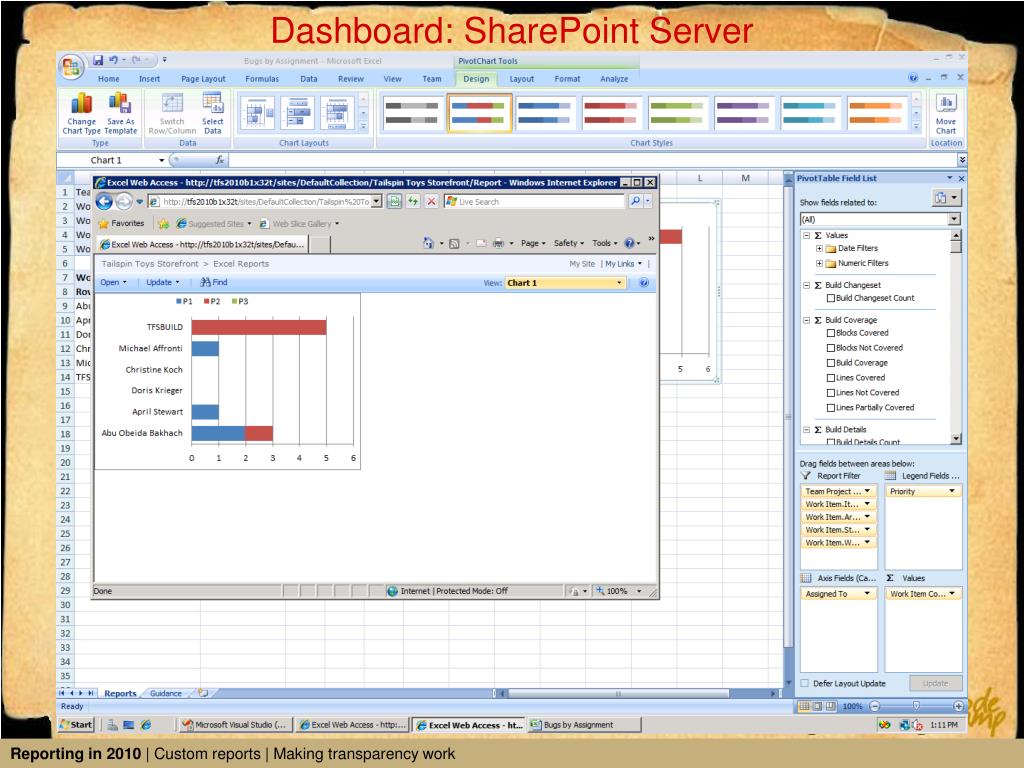Open Change Chart Type
This screenshot has width=1024, height=768.
[x=82, y=114]
